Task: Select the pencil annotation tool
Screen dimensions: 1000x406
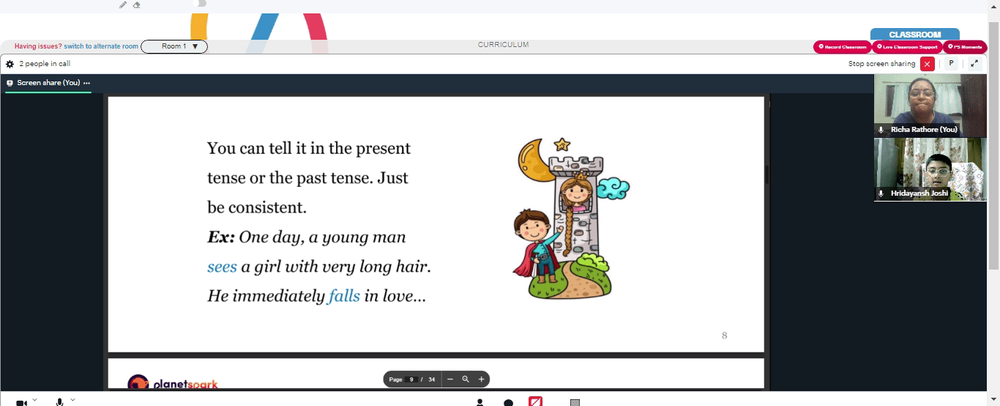Action: click(x=123, y=4)
